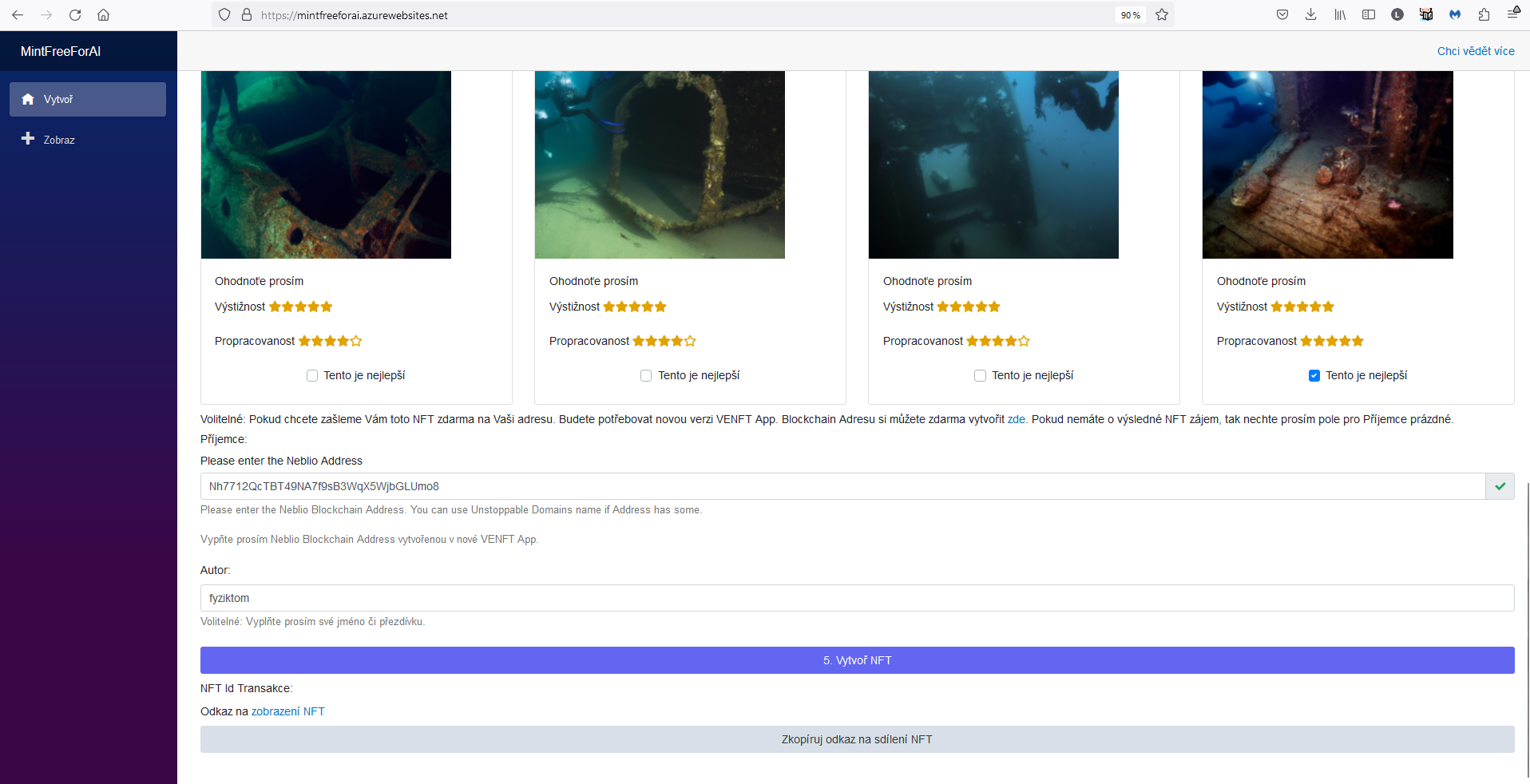Rate third image Výstižnost fourth star

pos(981,307)
